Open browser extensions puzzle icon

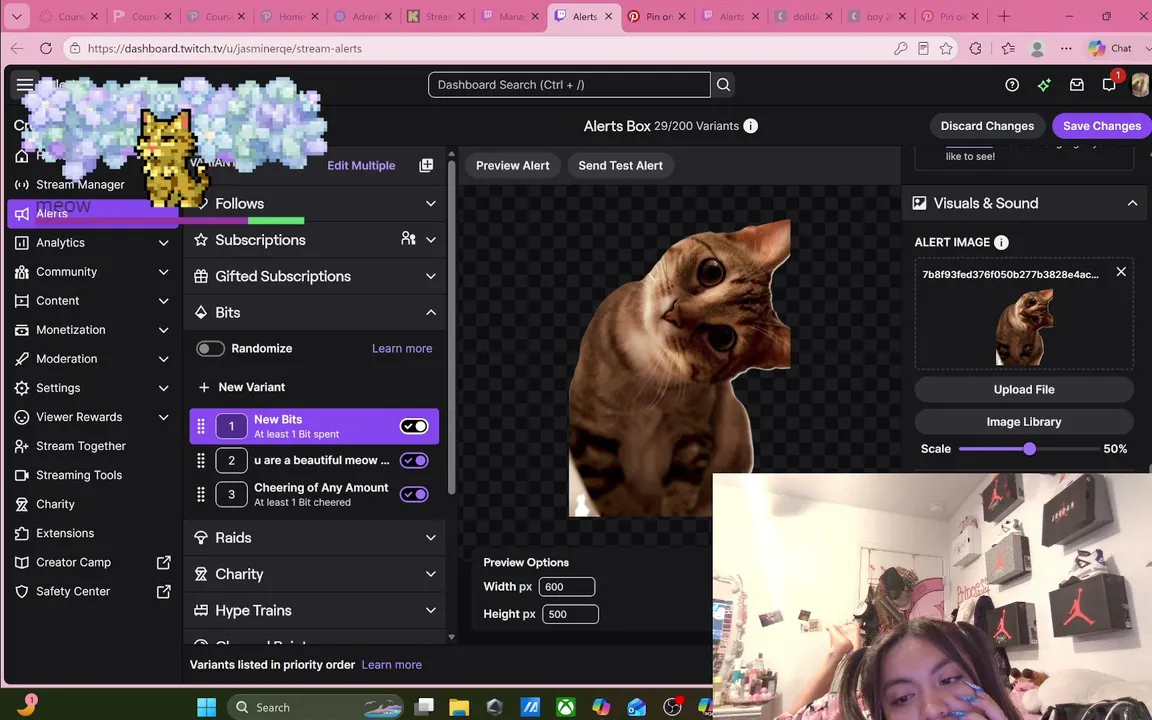point(976,48)
